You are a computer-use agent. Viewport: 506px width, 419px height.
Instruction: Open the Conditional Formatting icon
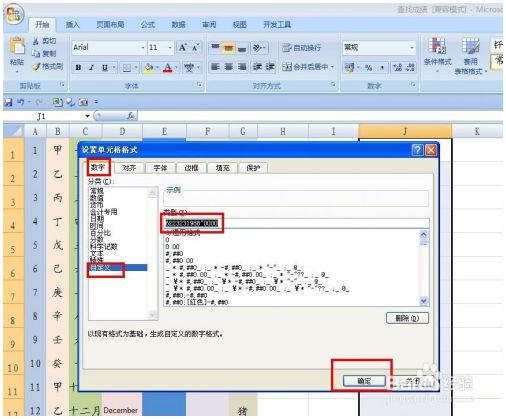[x=437, y=52]
